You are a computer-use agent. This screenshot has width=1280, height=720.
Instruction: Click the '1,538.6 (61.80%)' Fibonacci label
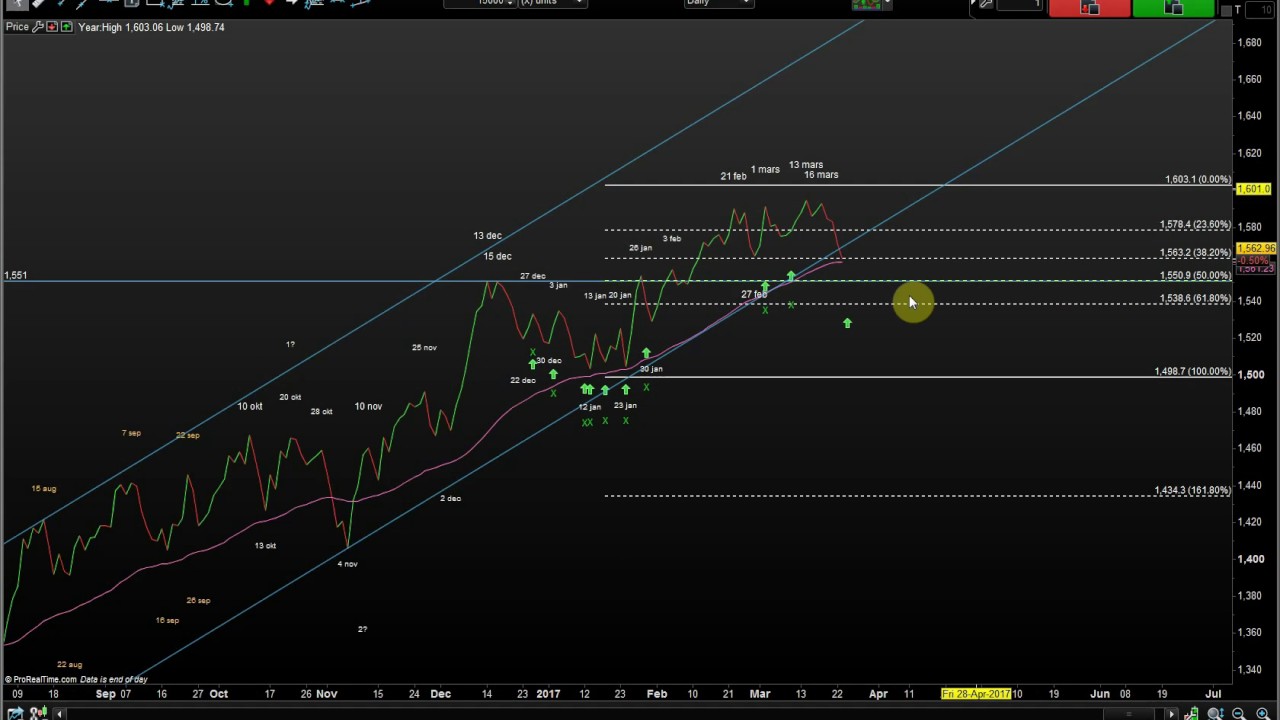pyautogui.click(x=1195, y=298)
